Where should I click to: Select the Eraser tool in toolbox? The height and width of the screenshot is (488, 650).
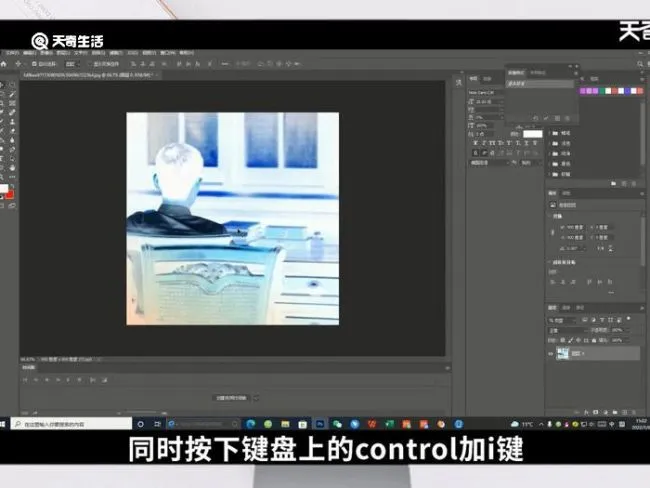[x=12, y=131]
